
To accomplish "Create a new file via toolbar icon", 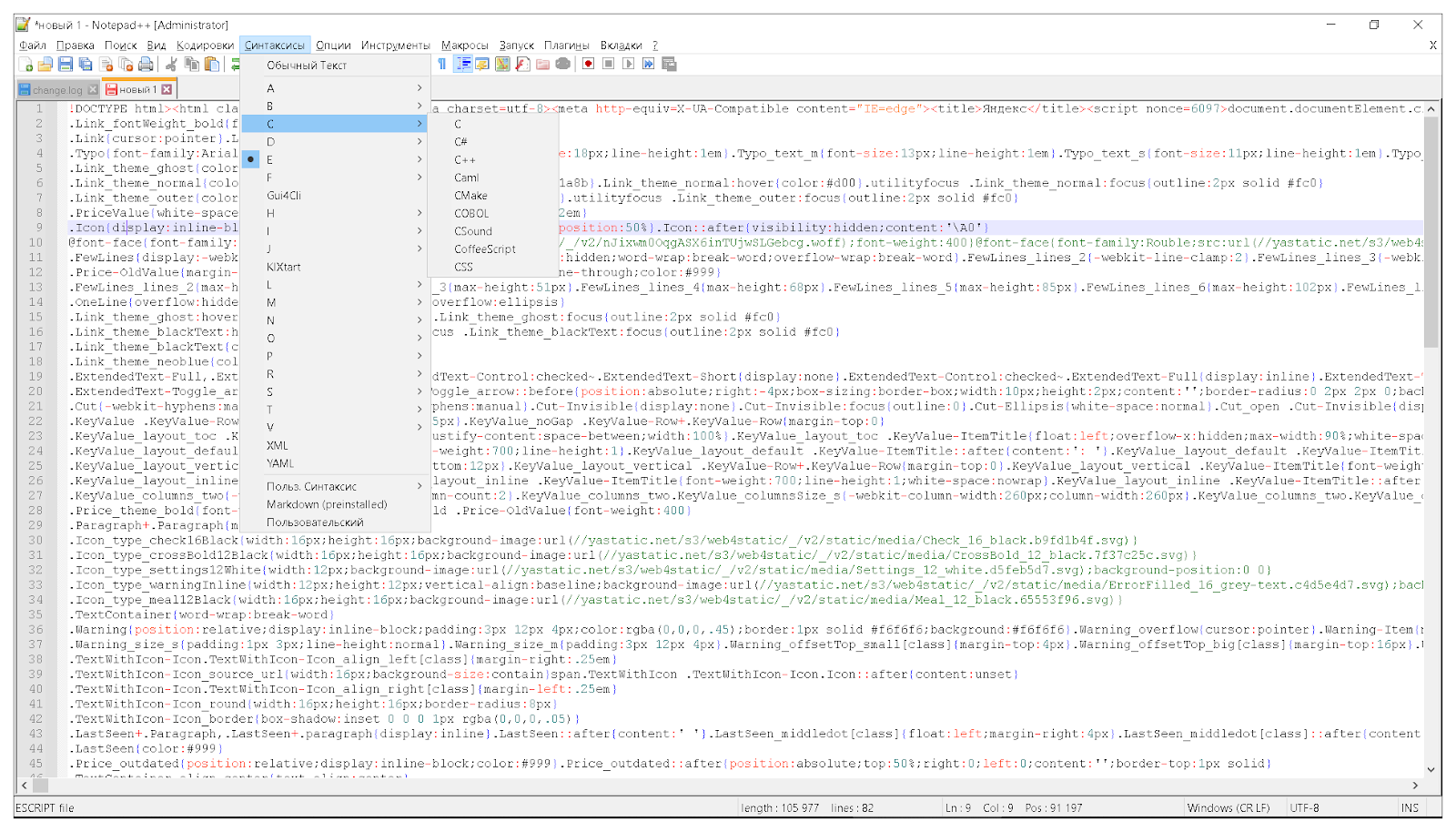I will (x=25, y=65).
